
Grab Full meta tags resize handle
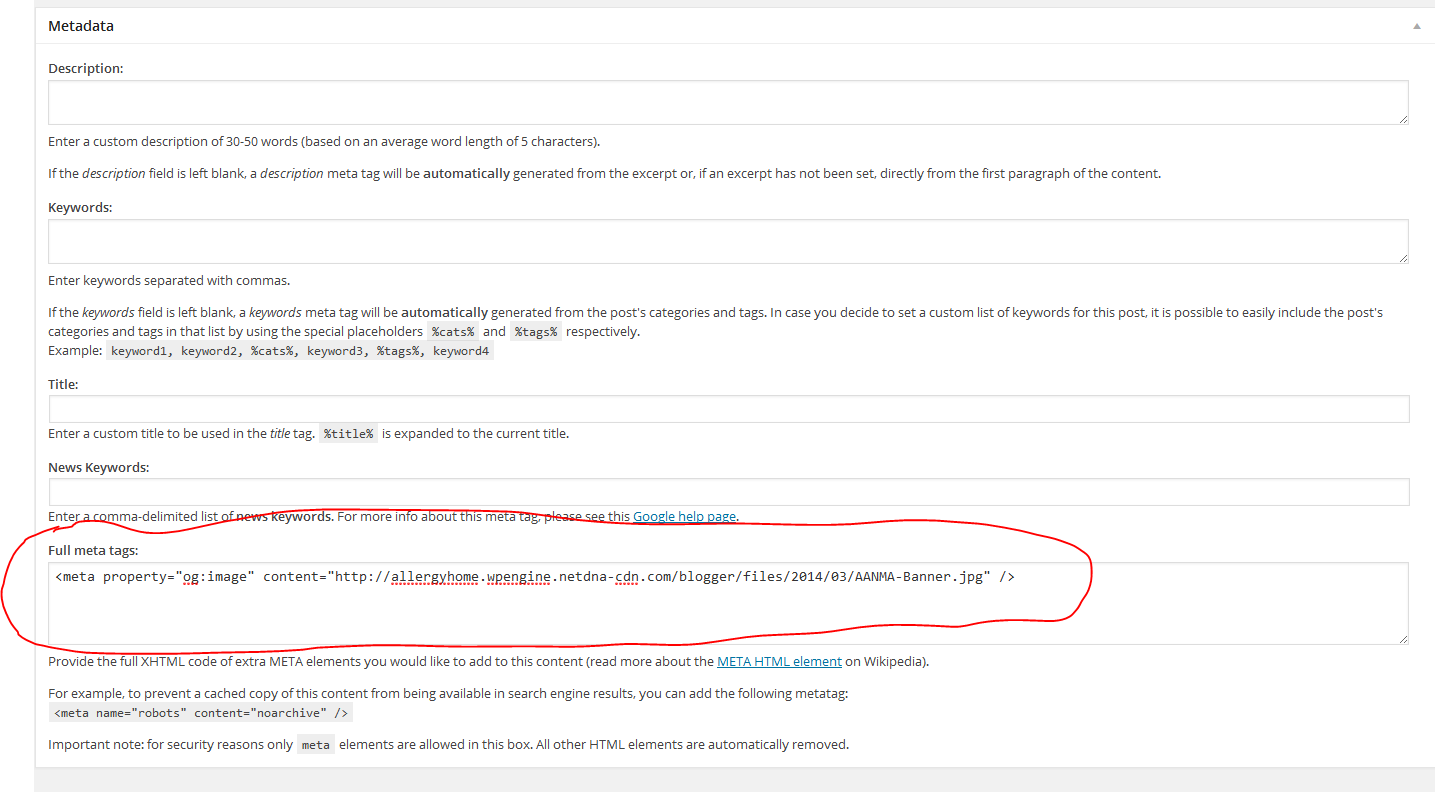[1403, 639]
